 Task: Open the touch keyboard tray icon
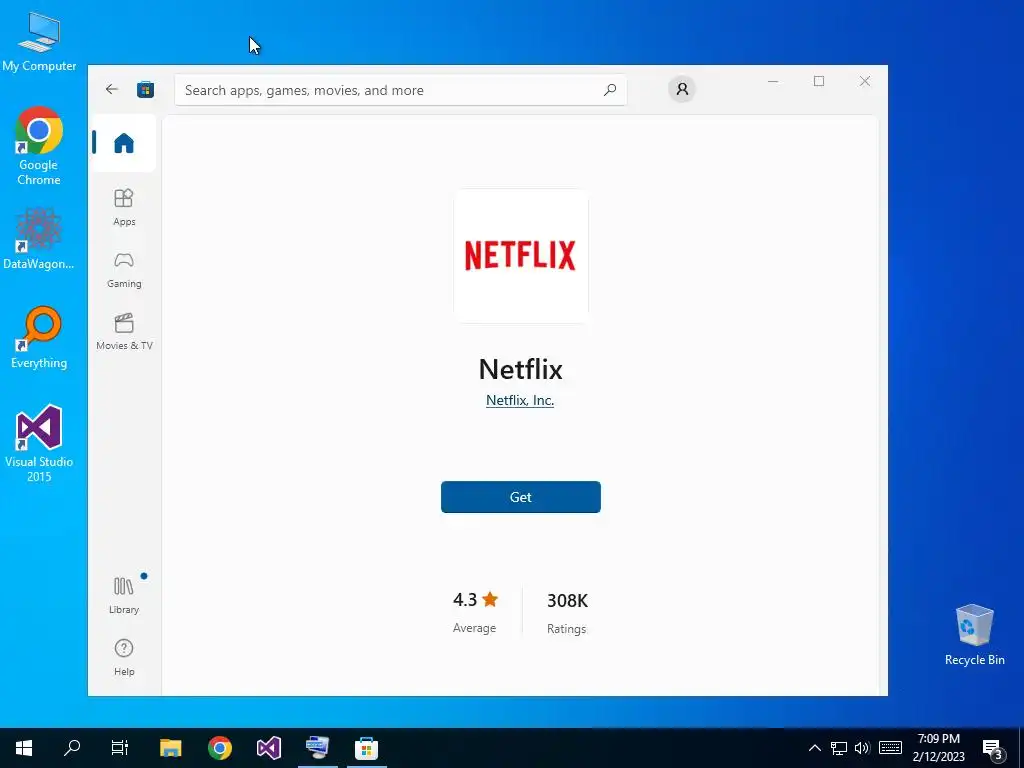(890, 748)
